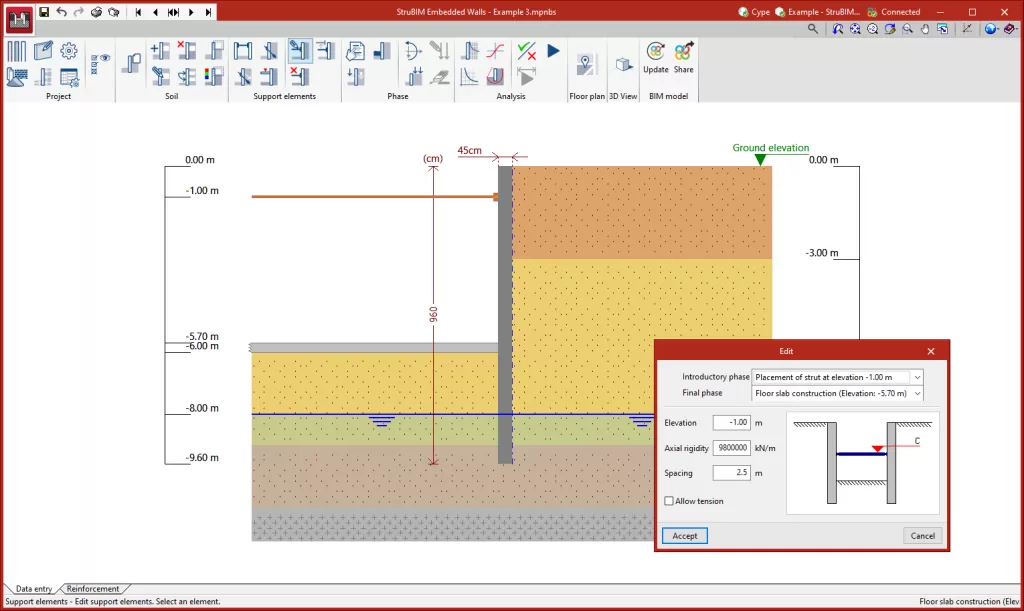The image size is (1024, 611).
Task: Switch to the Reinforcement tab
Action: tap(93, 589)
